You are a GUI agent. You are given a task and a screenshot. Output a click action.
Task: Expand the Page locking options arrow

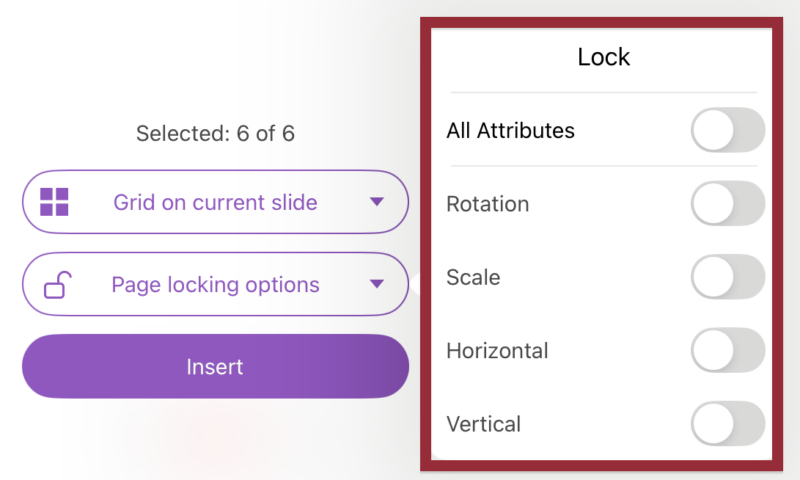click(x=376, y=284)
